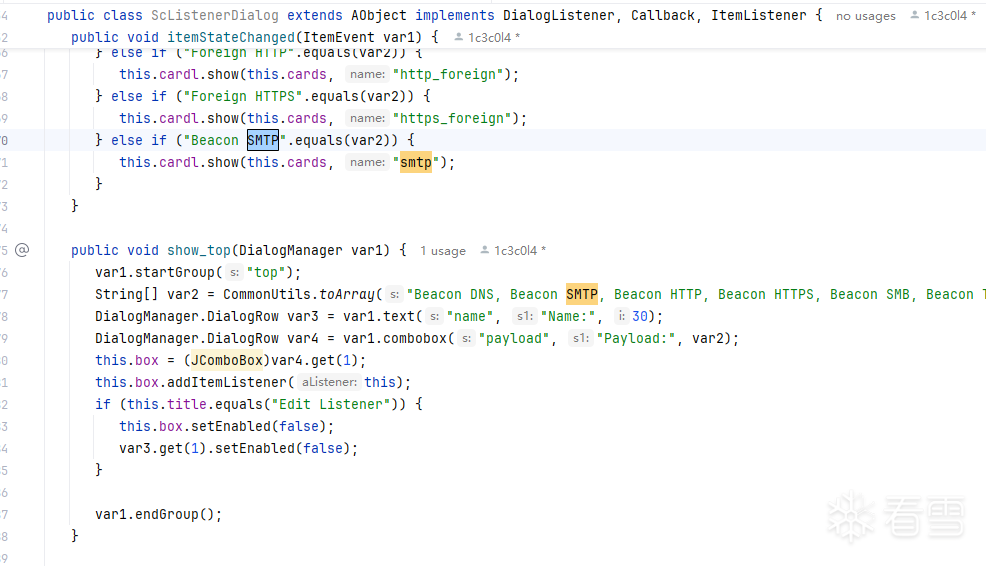
Task: Click author label 1c3c0l4 on the class header line
Action: [x=945, y=16]
